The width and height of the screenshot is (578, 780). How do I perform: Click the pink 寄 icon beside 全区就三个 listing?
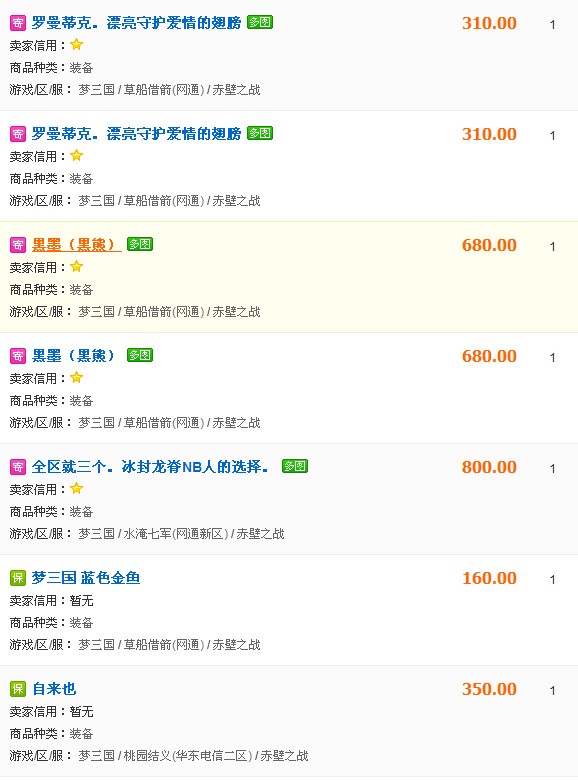(18, 467)
